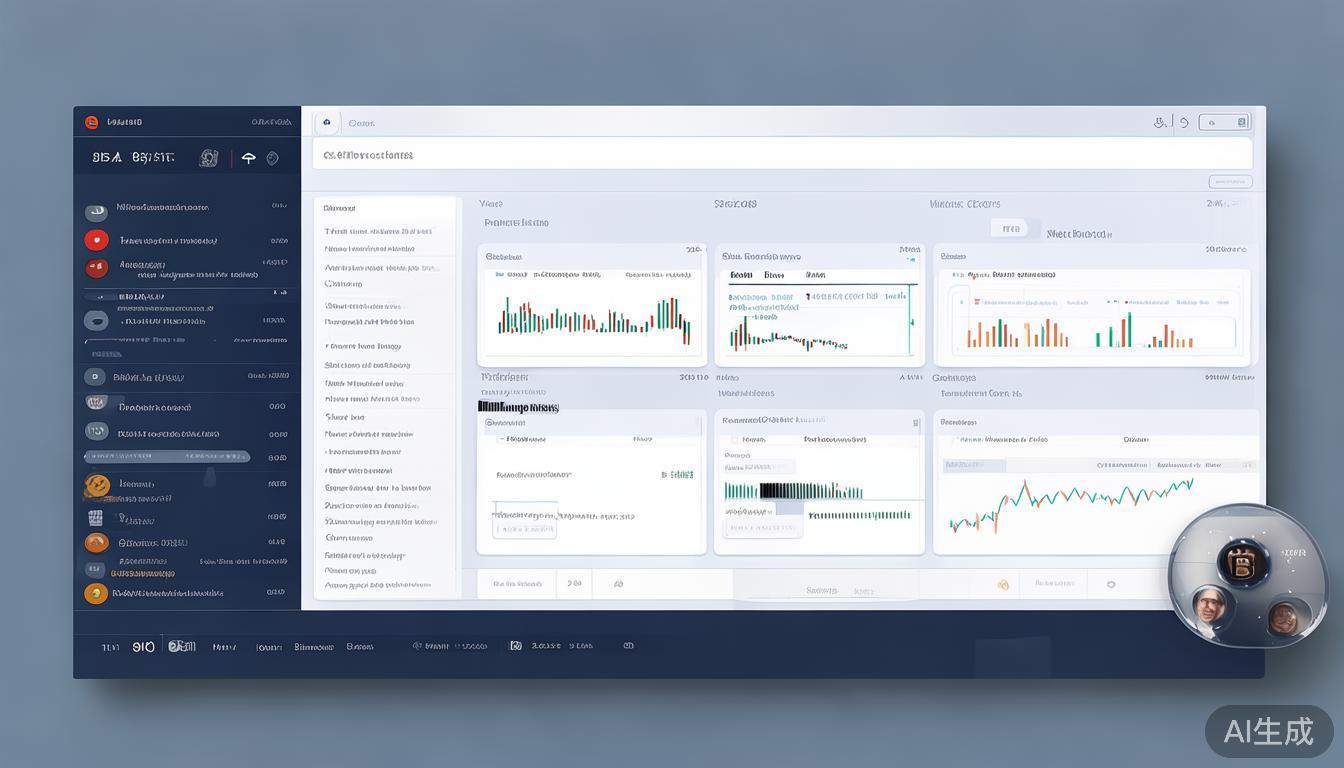Click the umbrella icon in sidebar header
The image size is (1344, 768).
tap(248, 158)
